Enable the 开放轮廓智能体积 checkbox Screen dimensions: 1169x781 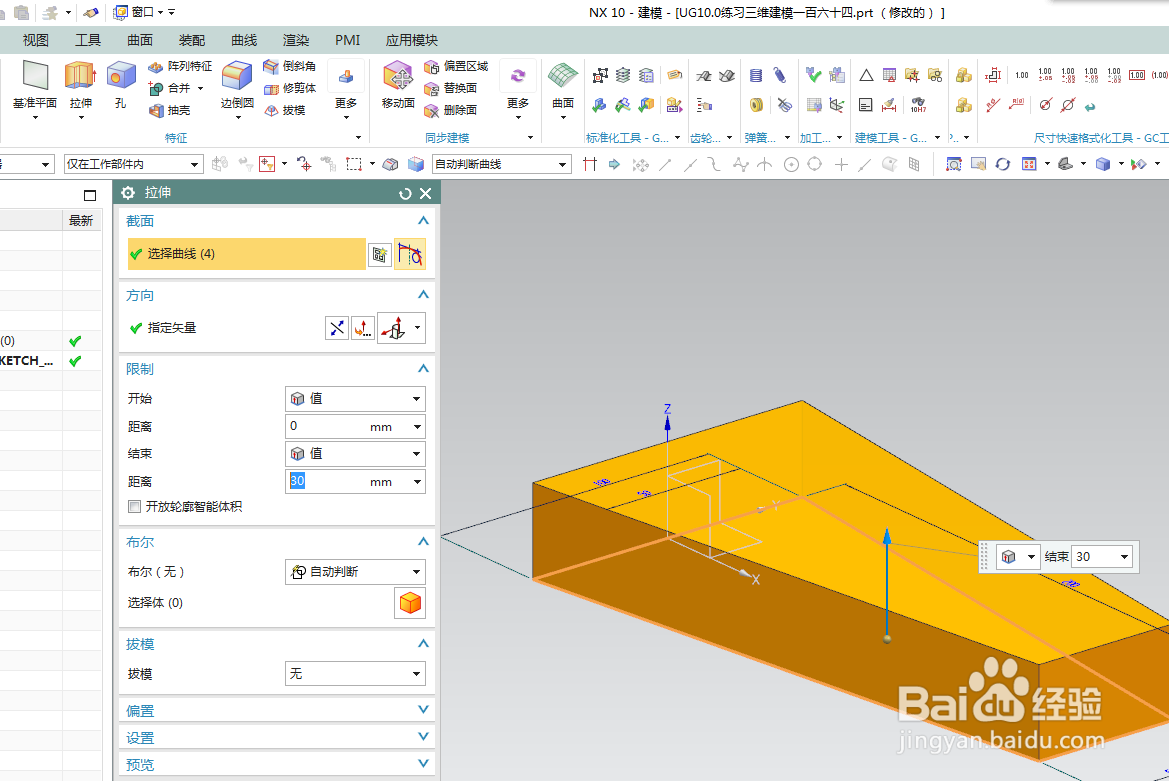click(134, 507)
